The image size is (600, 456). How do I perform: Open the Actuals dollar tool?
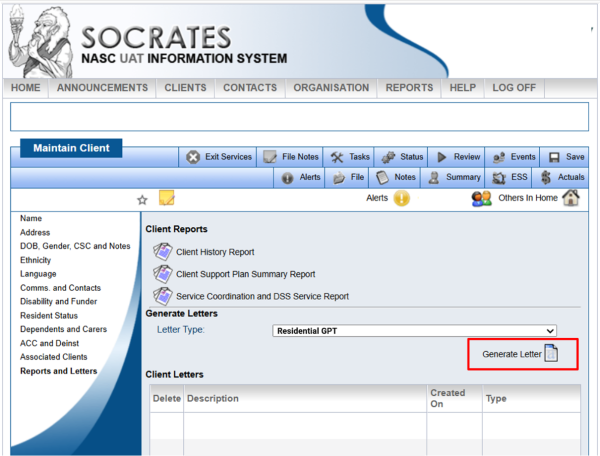[561, 178]
